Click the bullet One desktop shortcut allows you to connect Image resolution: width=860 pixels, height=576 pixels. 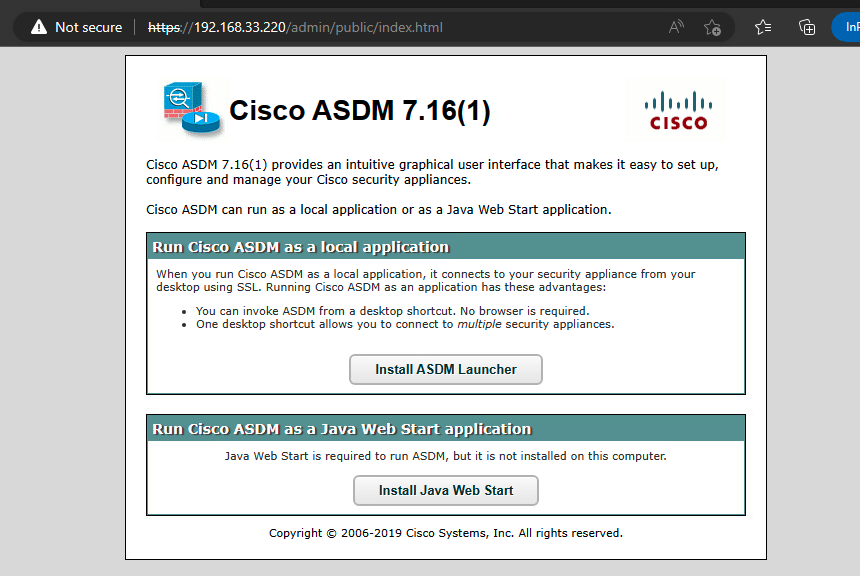click(405, 324)
